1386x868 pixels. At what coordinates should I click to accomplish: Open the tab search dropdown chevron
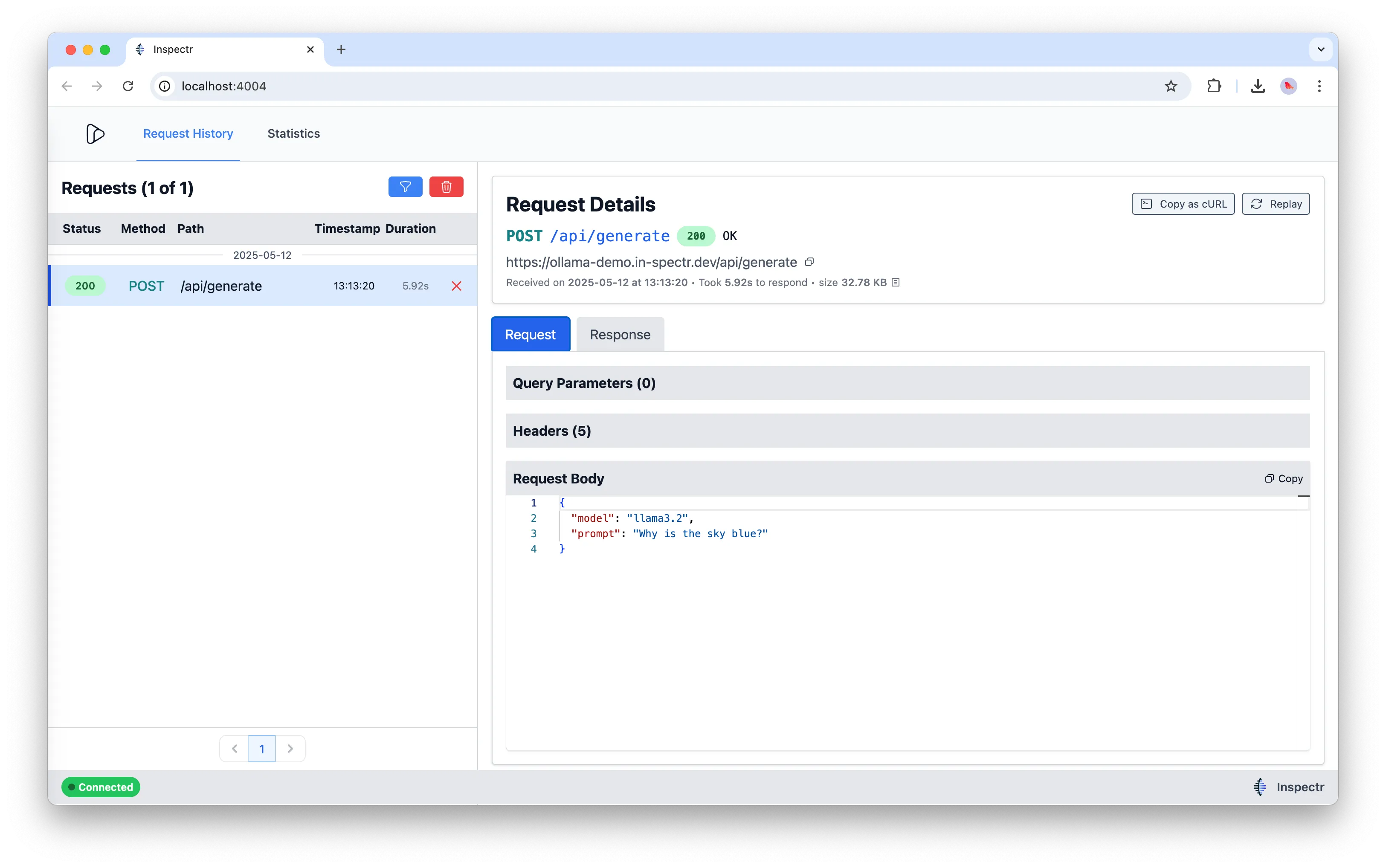pos(1321,49)
